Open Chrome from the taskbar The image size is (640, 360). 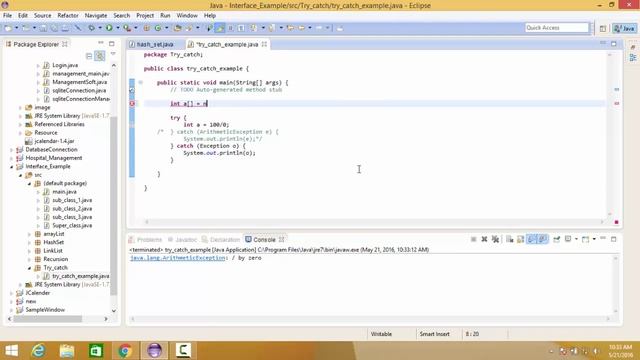[x=125, y=351]
